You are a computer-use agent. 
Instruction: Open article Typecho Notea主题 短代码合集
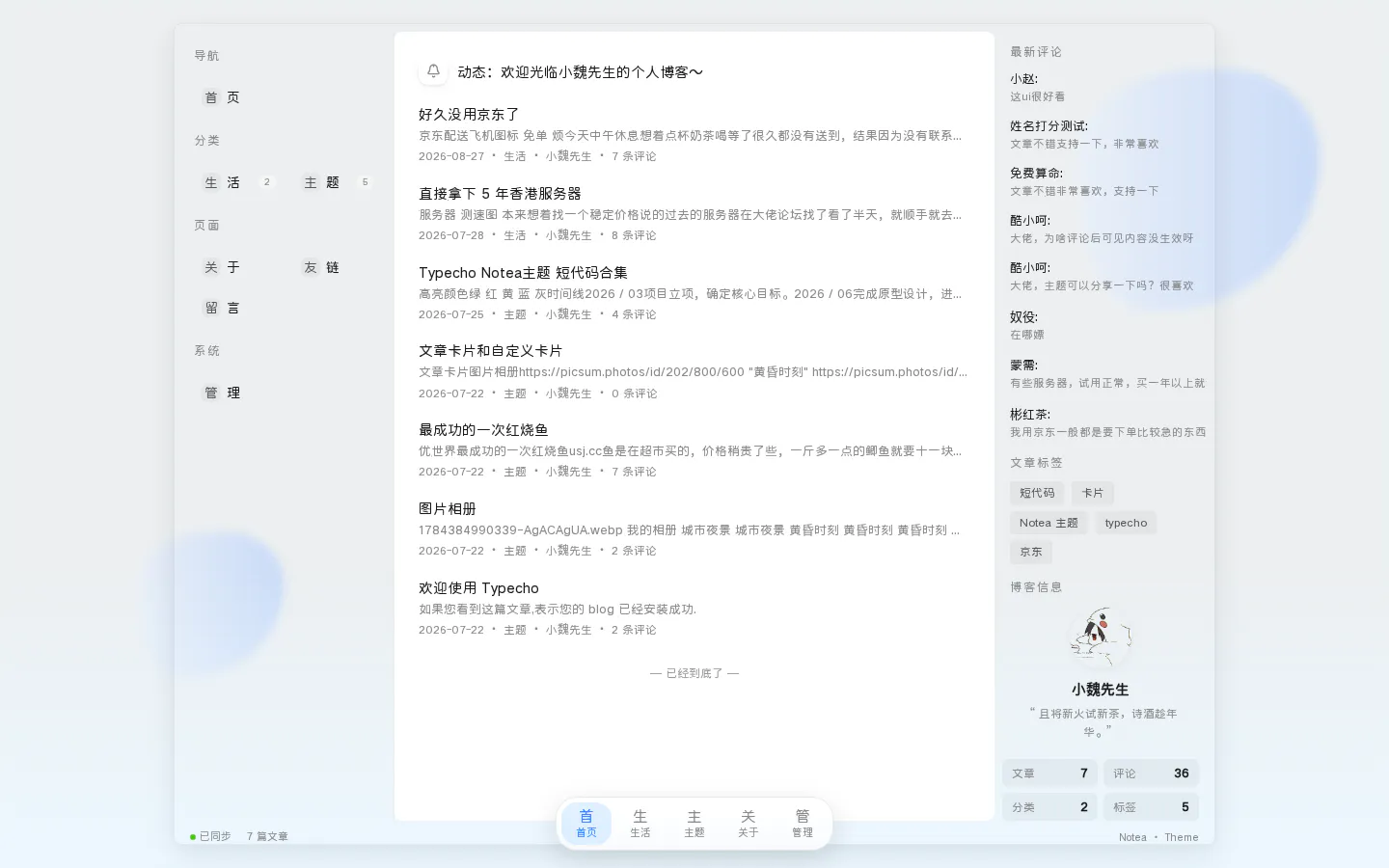coord(523,272)
